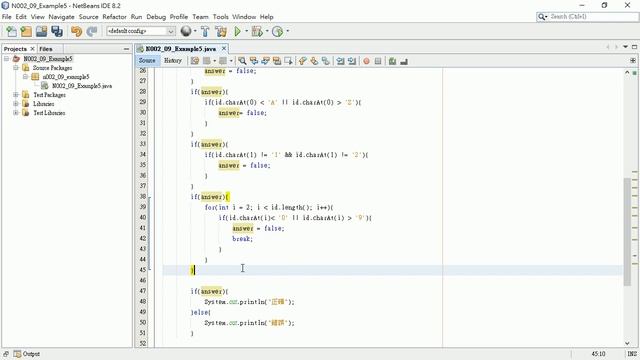Open the Tools menu
The height and width of the screenshot is (360, 640).
coord(220,17)
